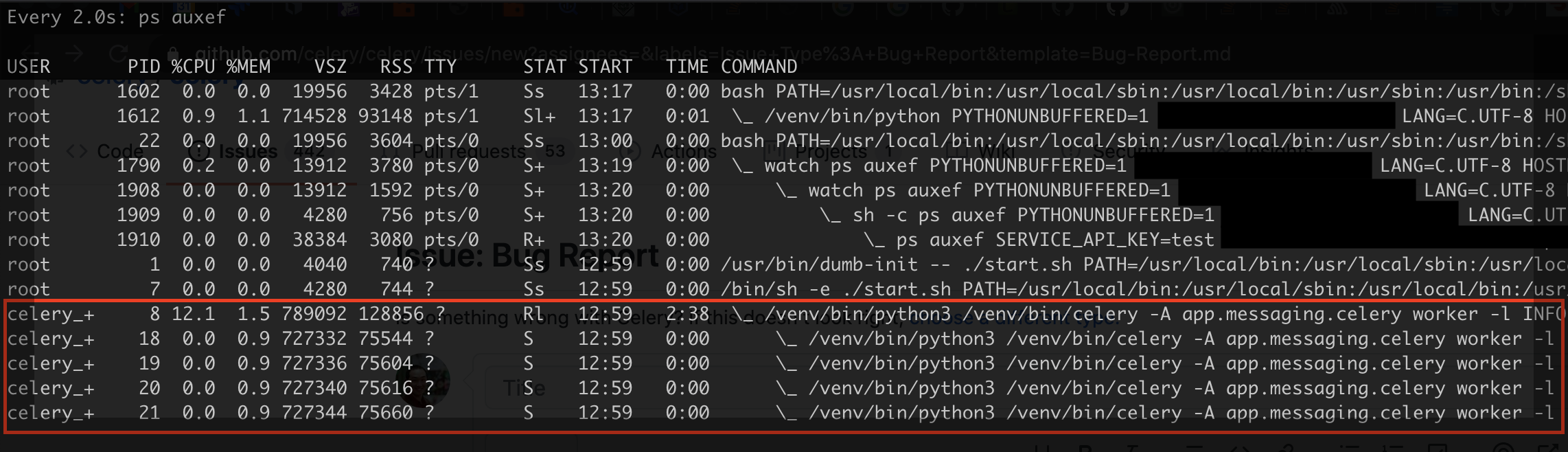Click the pts/1 TTY of PID 1602
1568x452 pixels.
tap(451, 91)
